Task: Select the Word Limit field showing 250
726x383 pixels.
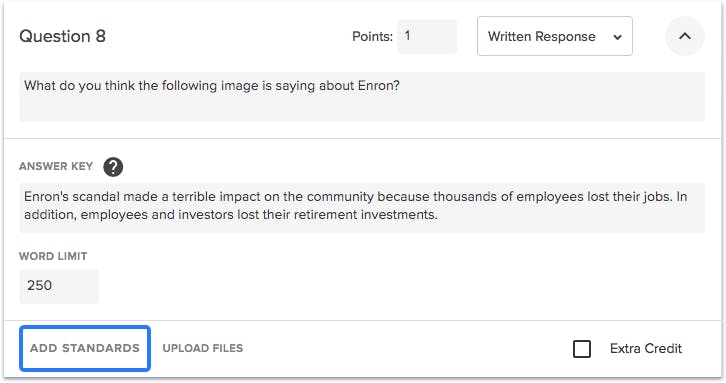Action: point(59,286)
